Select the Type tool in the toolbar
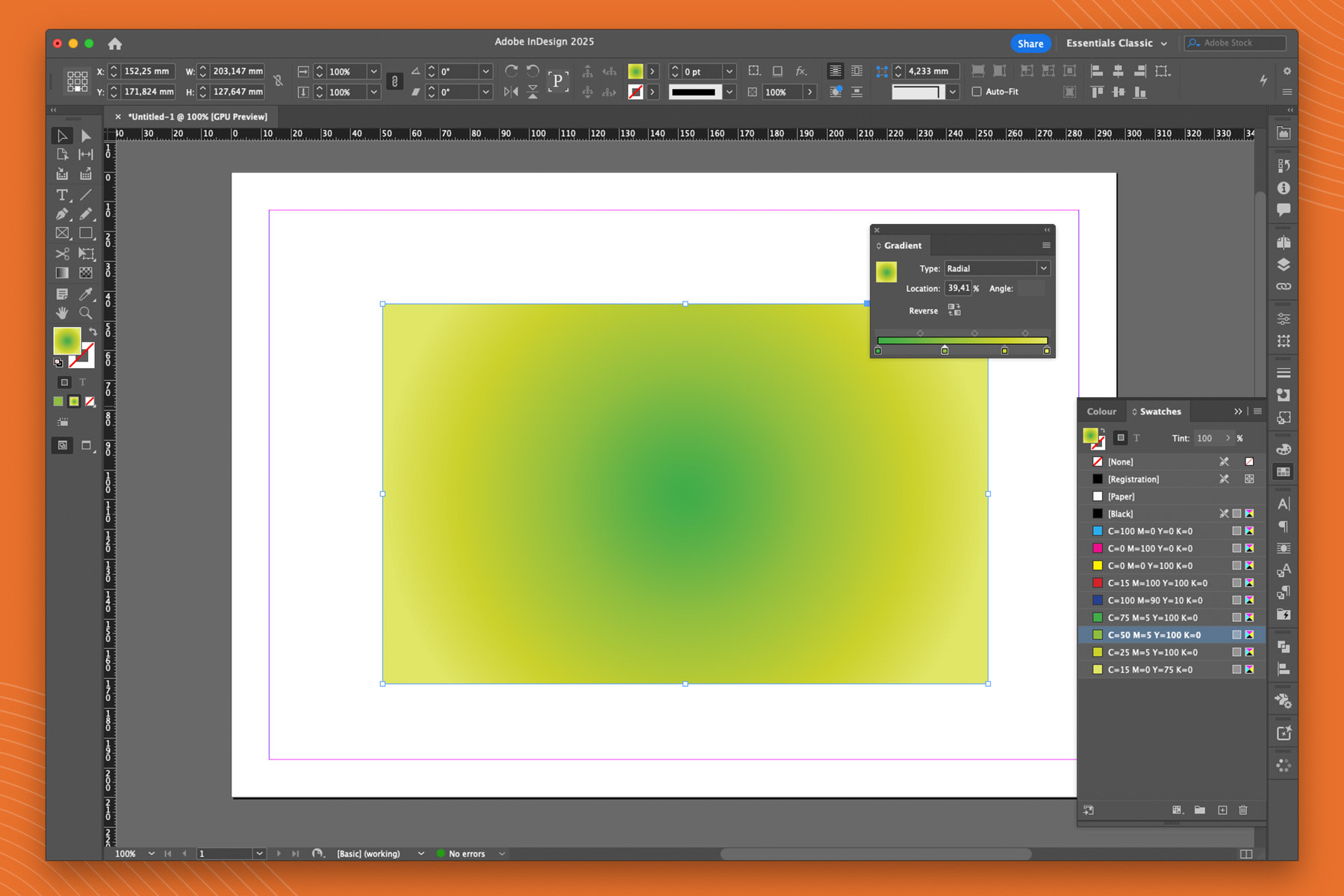Image resolution: width=1344 pixels, height=896 pixels. click(62, 195)
